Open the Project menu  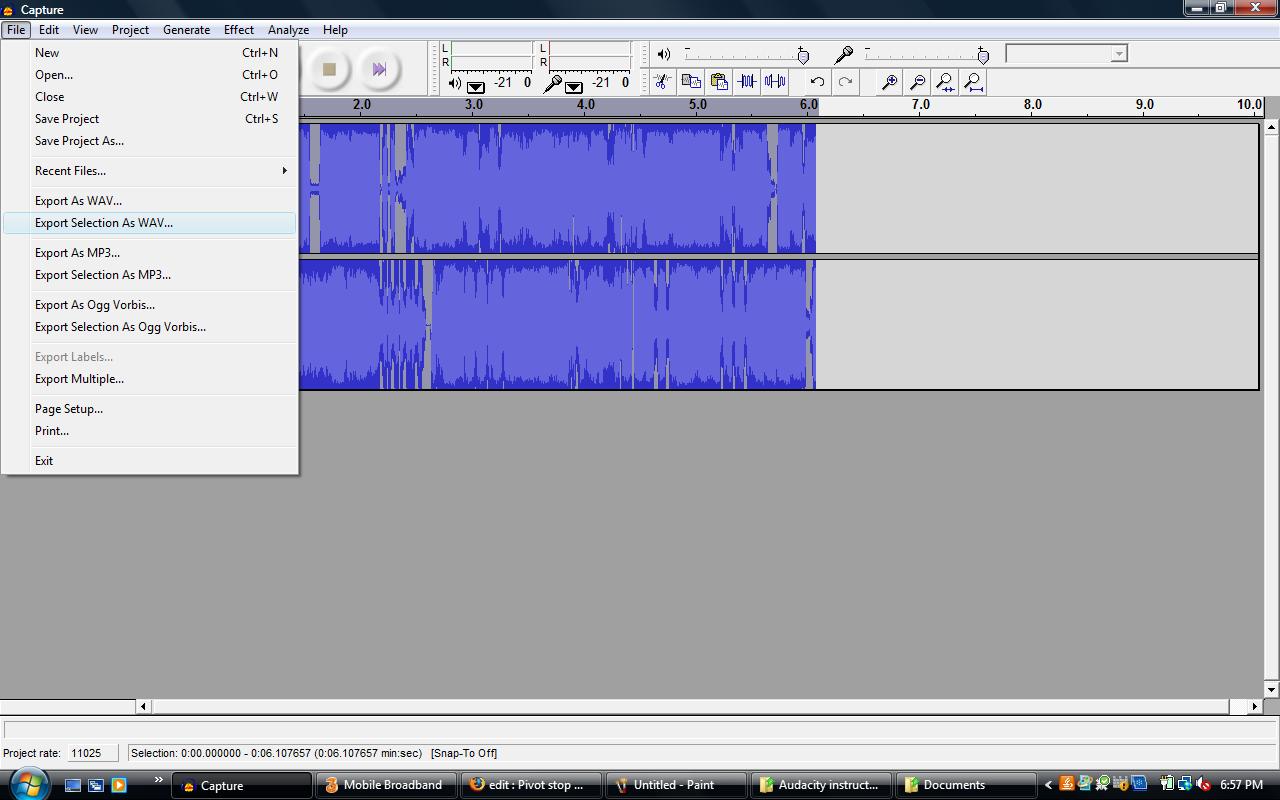pyautogui.click(x=130, y=29)
